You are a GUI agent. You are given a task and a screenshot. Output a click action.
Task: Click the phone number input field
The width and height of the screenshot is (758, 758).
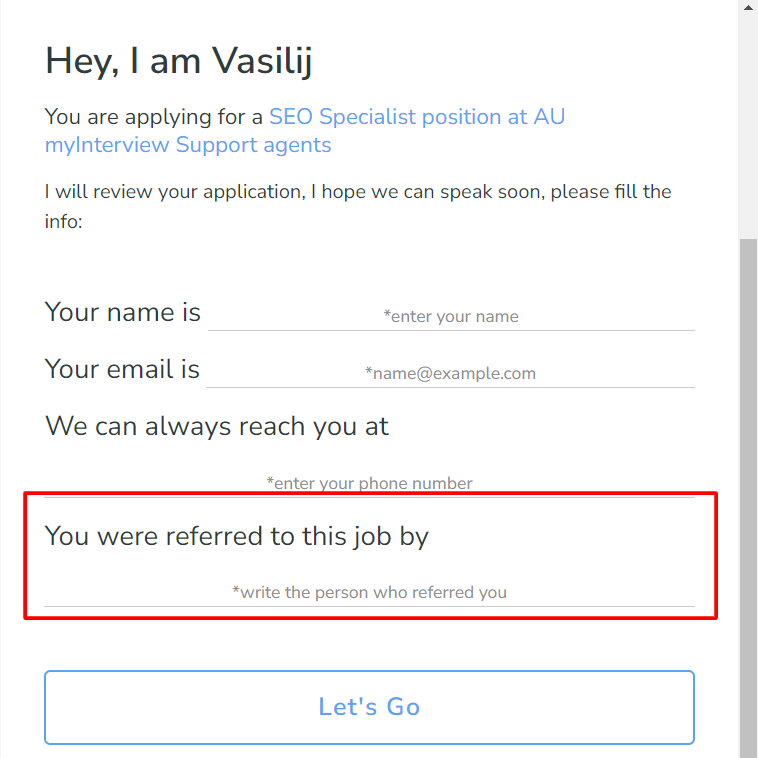pos(369,483)
